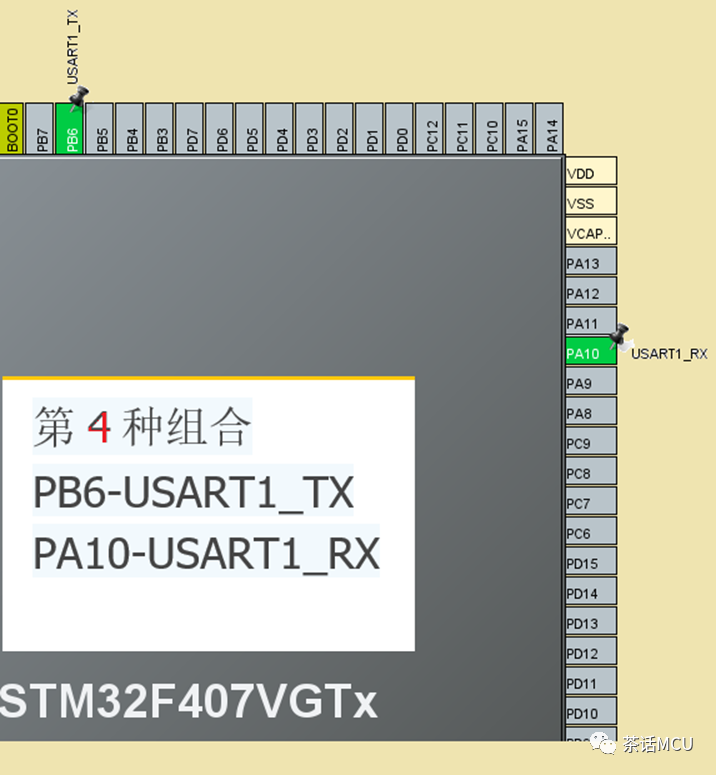Click the VSS power pin

point(591,201)
